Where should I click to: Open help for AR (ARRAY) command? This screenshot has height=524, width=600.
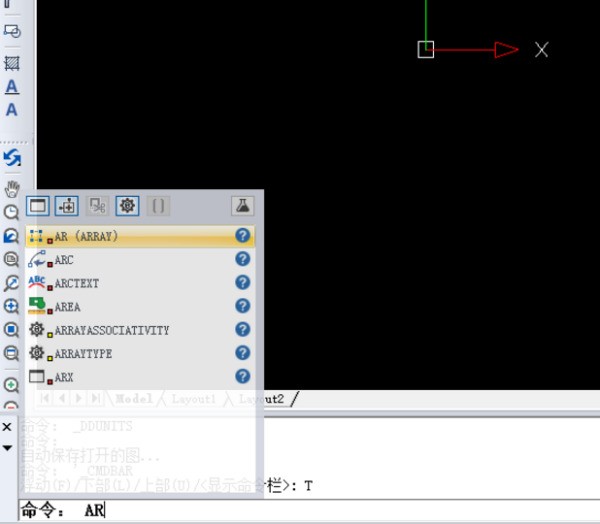[x=243, y=236]
